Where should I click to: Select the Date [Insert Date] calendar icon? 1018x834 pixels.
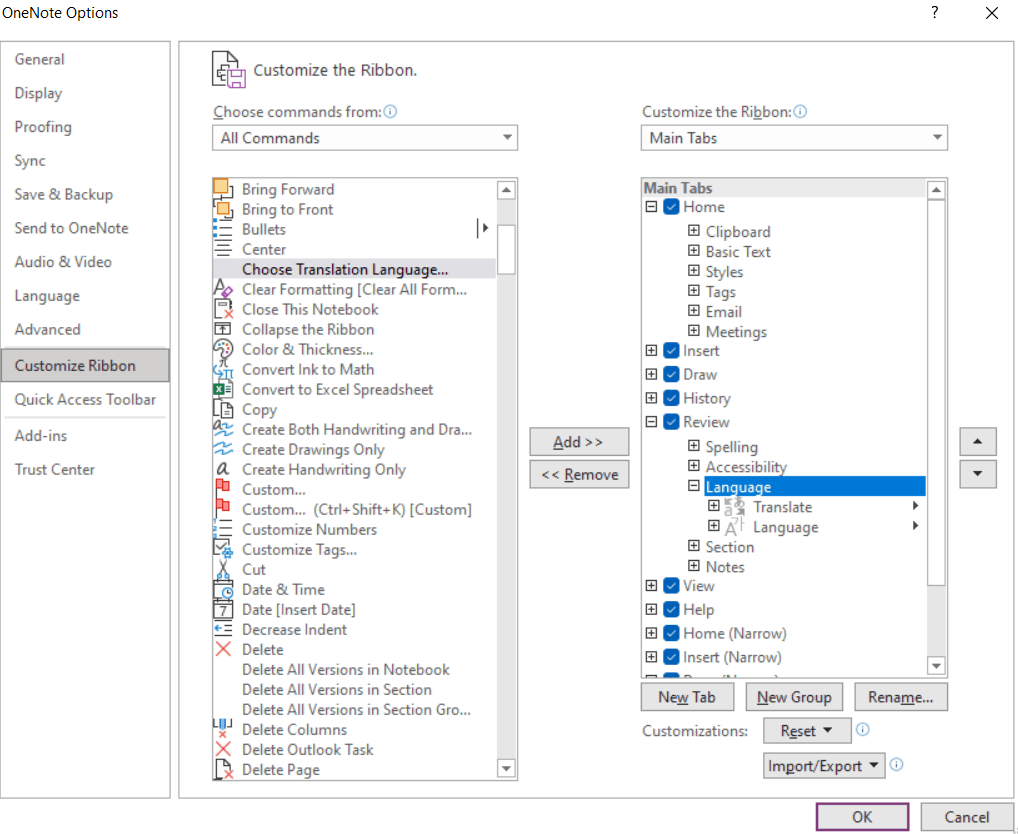pyautogui.click(x=223, y=609)
